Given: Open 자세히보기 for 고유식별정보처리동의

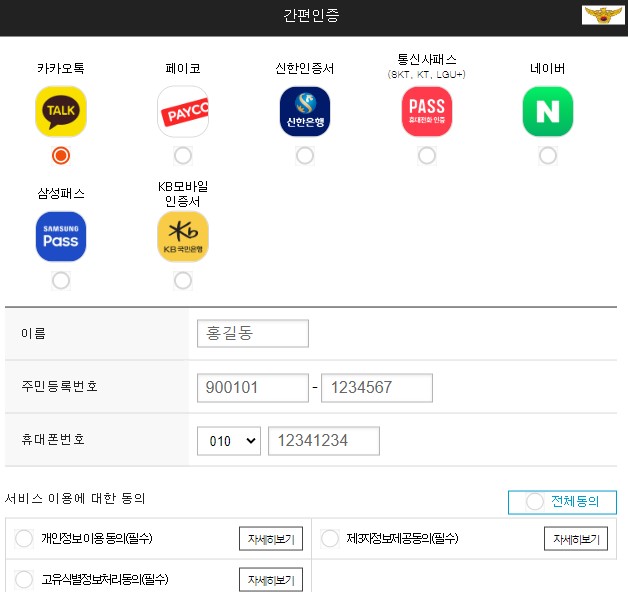Looking at the screenshot, I should coord(271,580).
